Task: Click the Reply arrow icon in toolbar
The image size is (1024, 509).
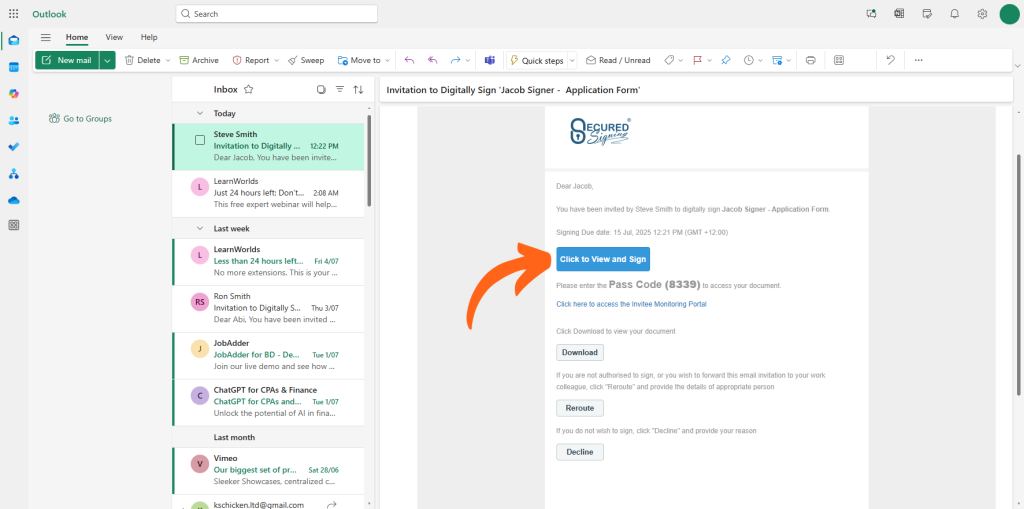Action: (x=409, y=60)
